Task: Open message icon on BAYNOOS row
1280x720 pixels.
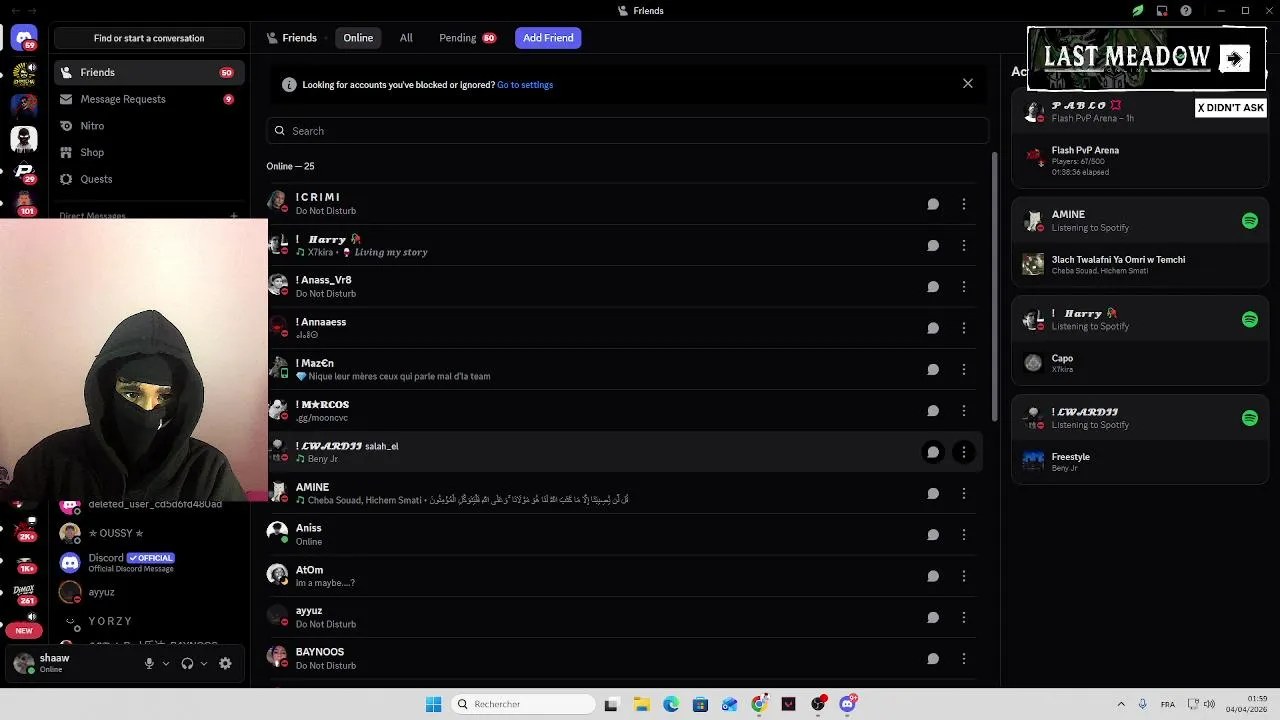Action: [933, 659]
